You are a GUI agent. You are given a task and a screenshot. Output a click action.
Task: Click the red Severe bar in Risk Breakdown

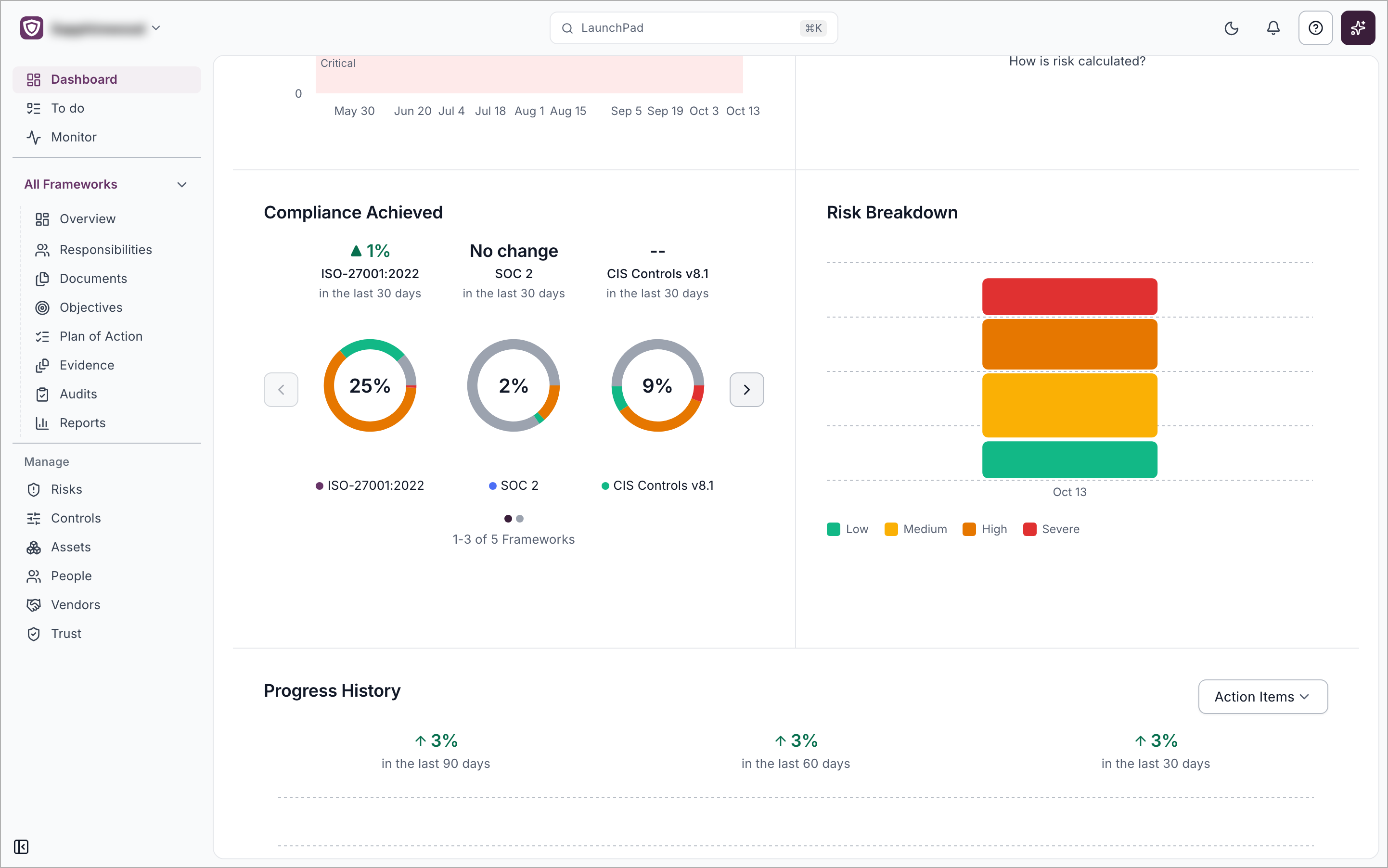(1069, 296)
